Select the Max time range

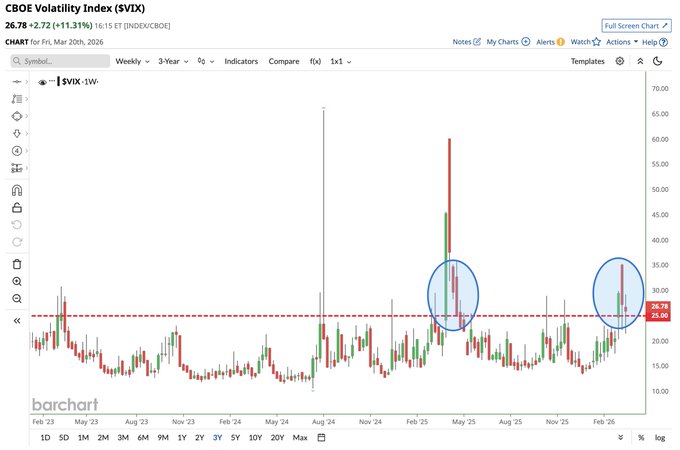click(x=300, y=437)
